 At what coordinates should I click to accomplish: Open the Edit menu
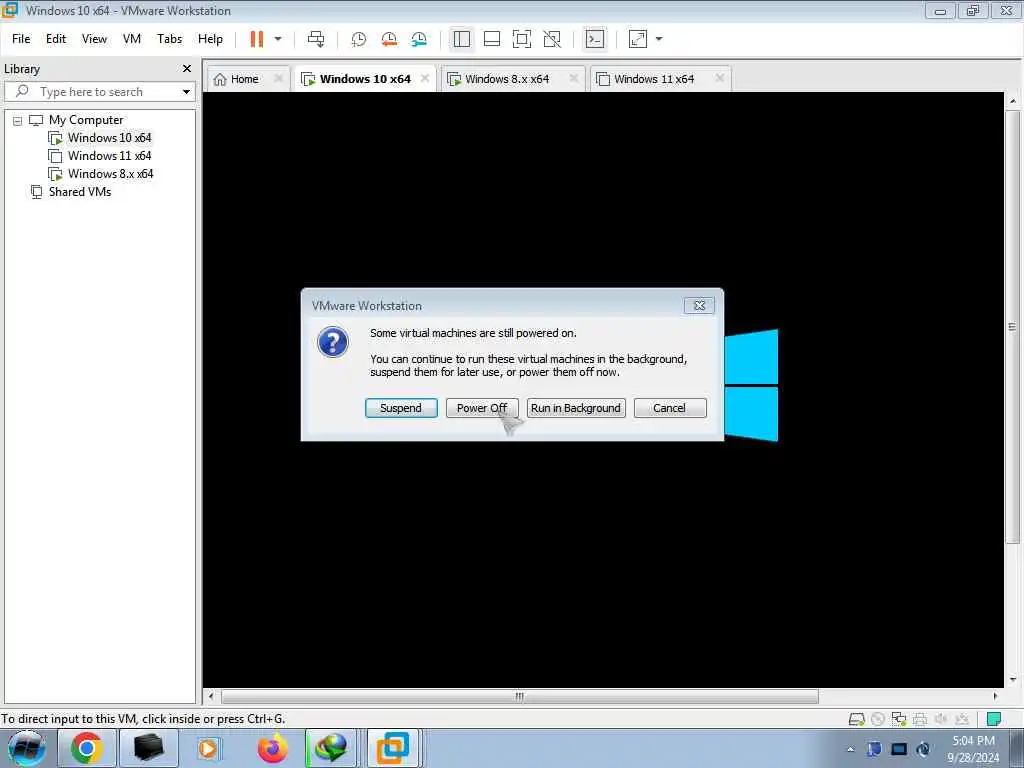pos(56,39)
